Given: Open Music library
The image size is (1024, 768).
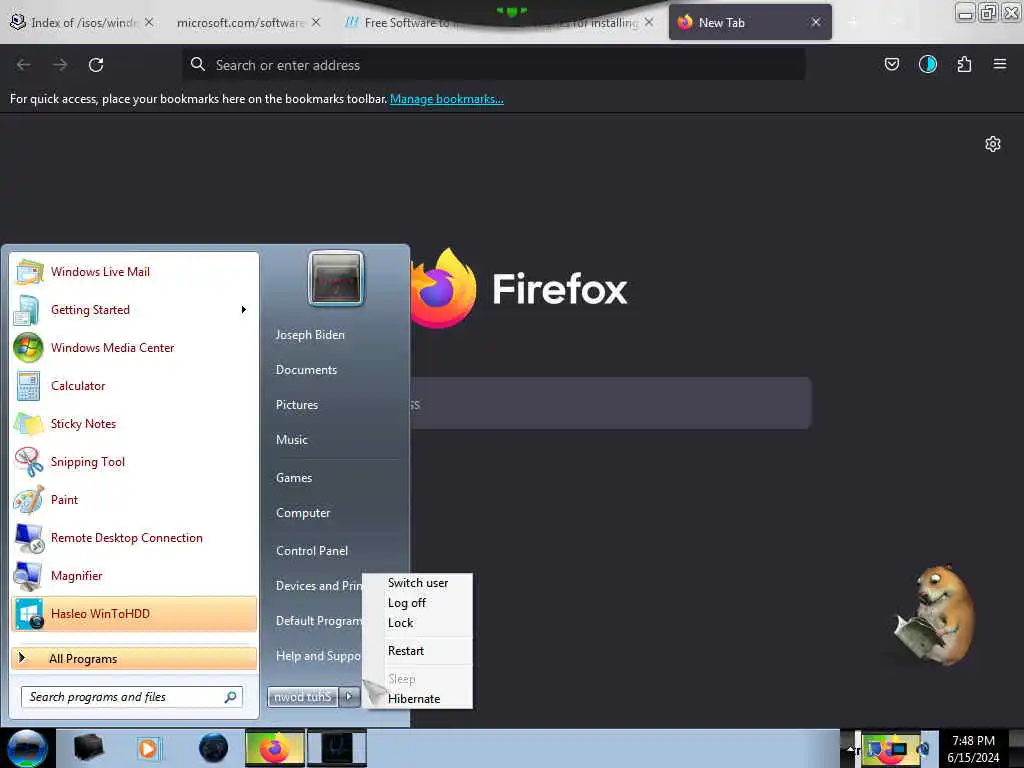Looking at the screenshot, I should pos(292,440).
